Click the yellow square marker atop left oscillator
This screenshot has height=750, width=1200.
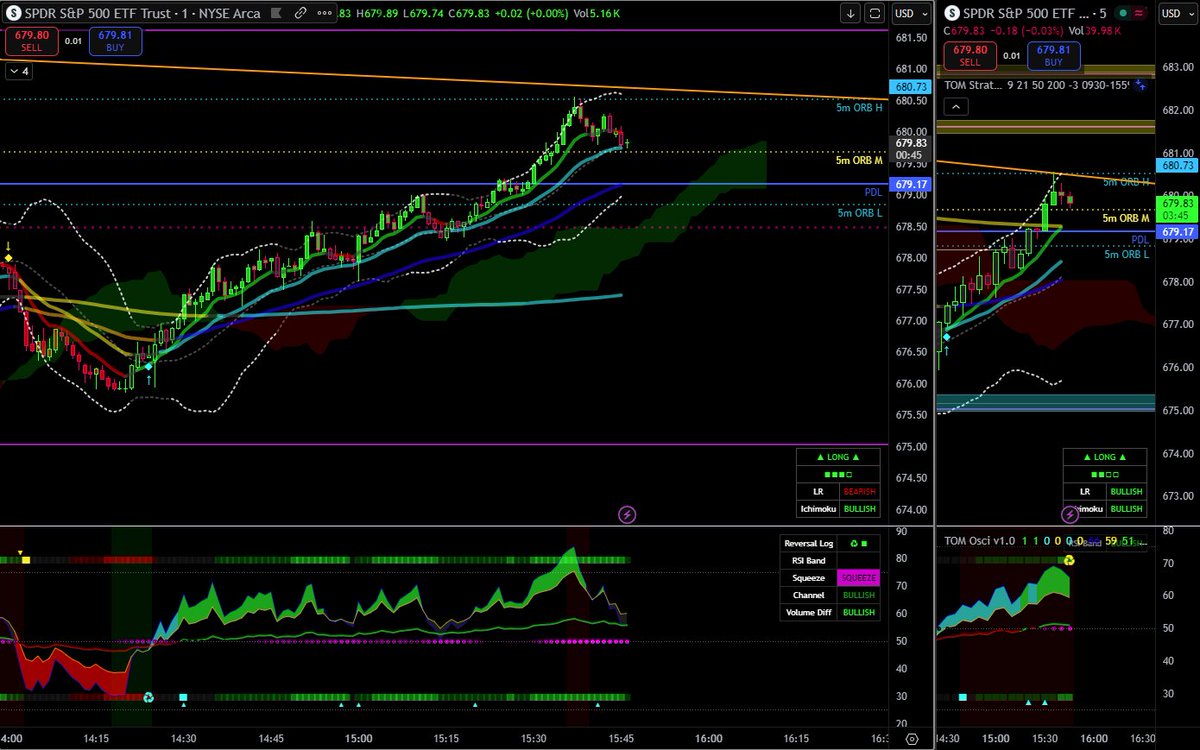(26, 560)
